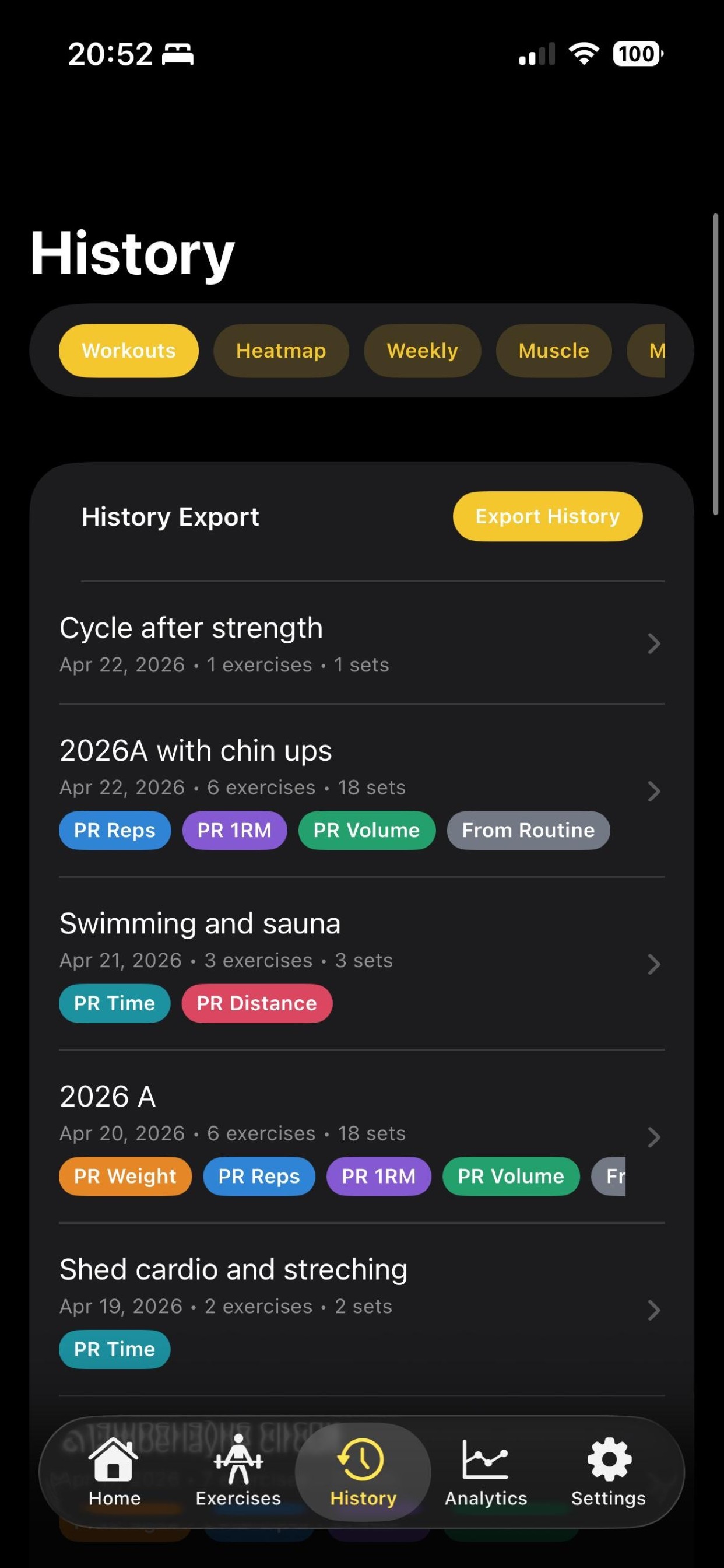Open the Analytics chart icon
The height and width of the screenshot is (1568, 724).
coord(485,1458)
